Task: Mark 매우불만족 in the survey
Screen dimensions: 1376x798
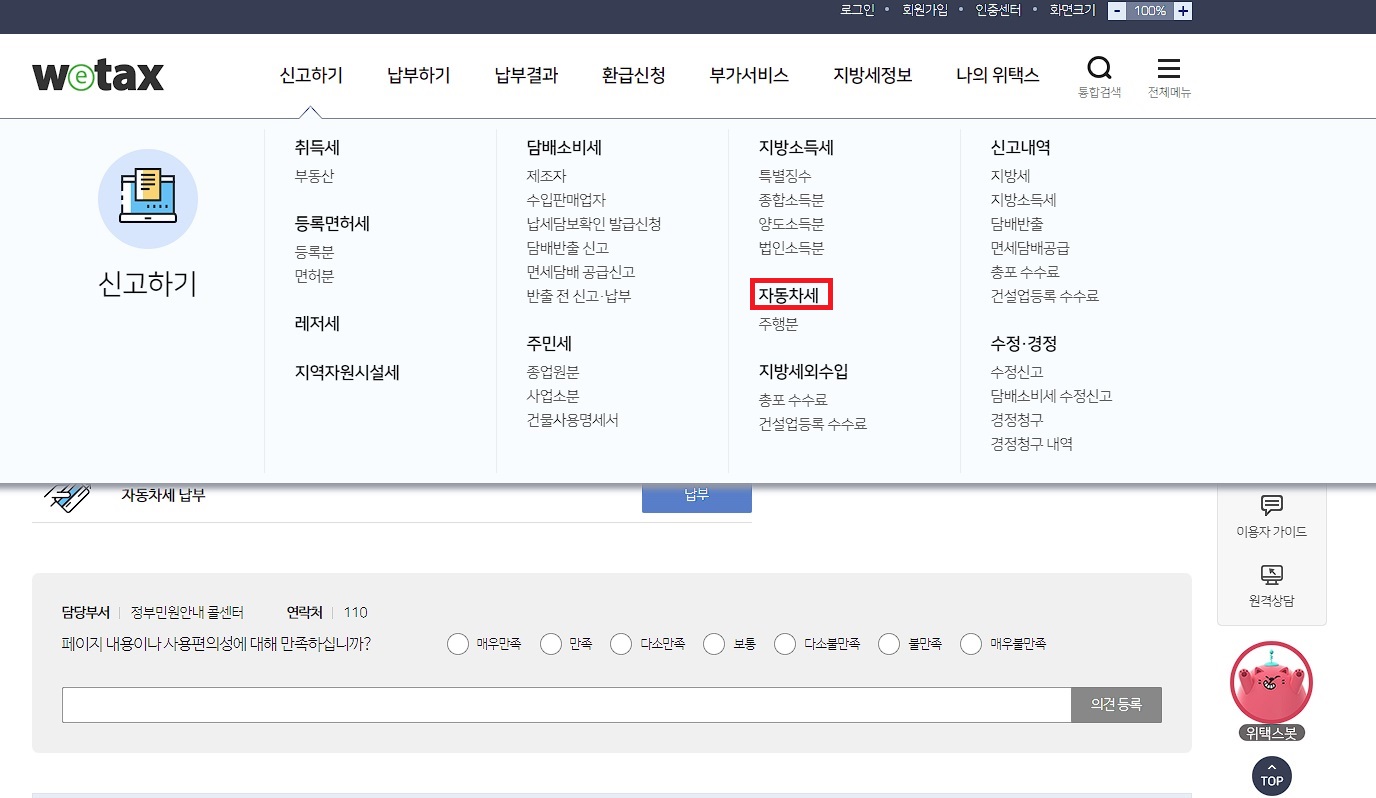Action: [971, 643]
